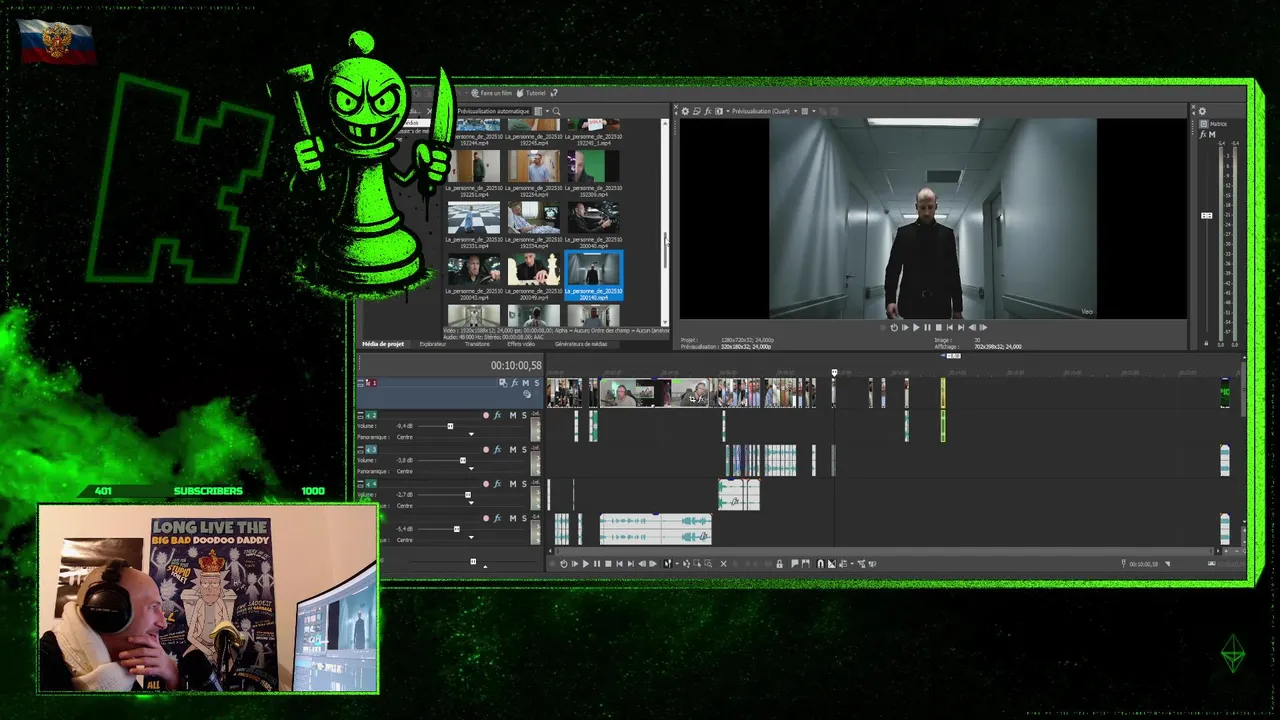Stop playback in the timeline transport bar

click(608, 564)
